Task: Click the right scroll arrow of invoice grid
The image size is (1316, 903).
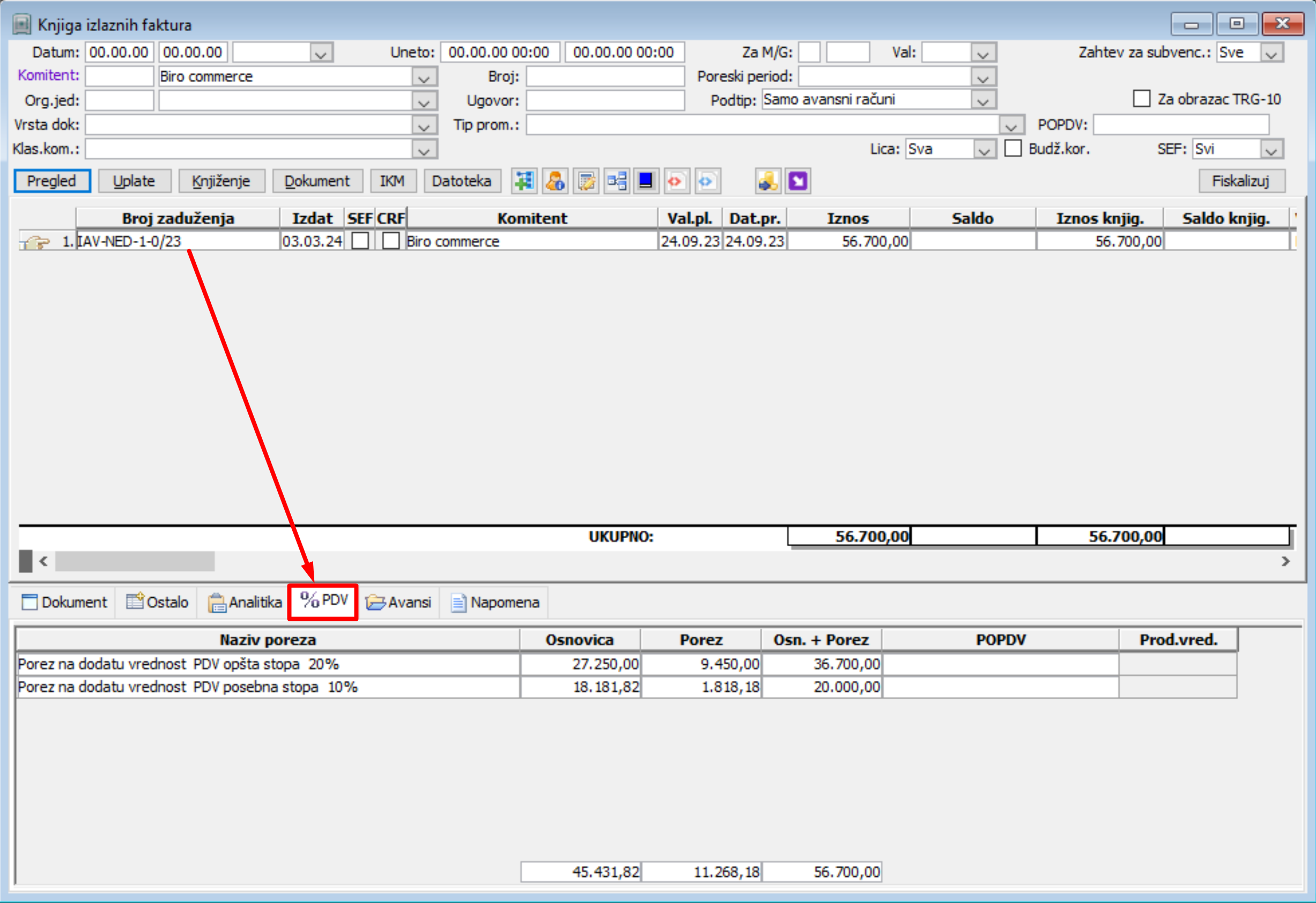Action: coord(1285,561)
